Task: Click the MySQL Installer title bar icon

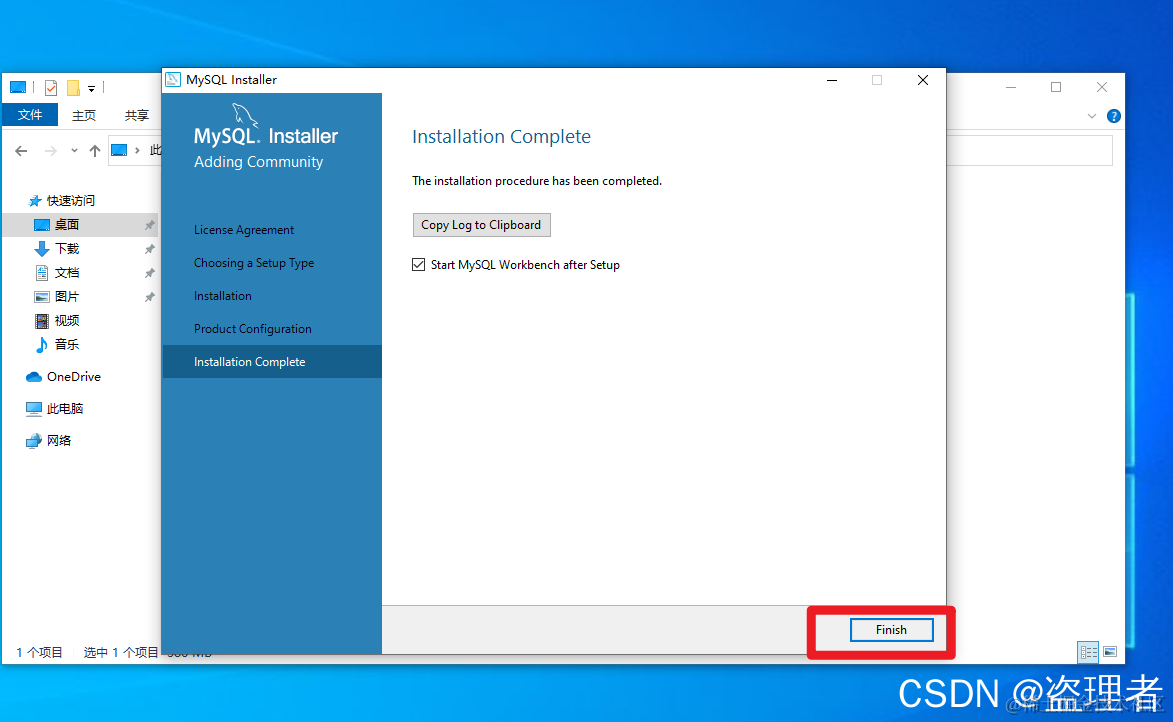Action: pyautogui.click(x=173, y=79)
